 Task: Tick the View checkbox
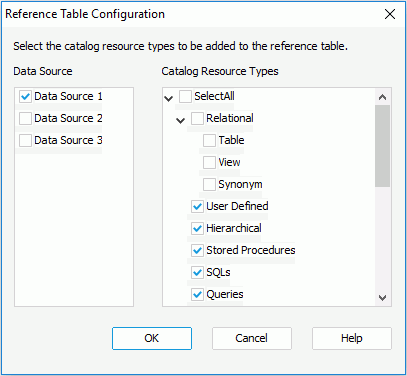point(209,162)
